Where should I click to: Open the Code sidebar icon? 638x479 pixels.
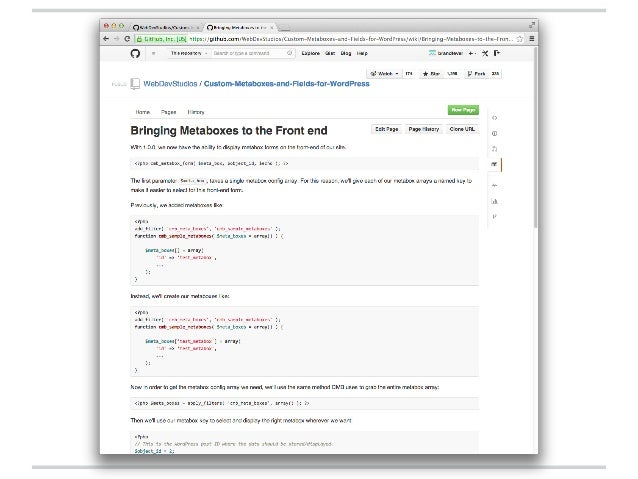[494, 118]
